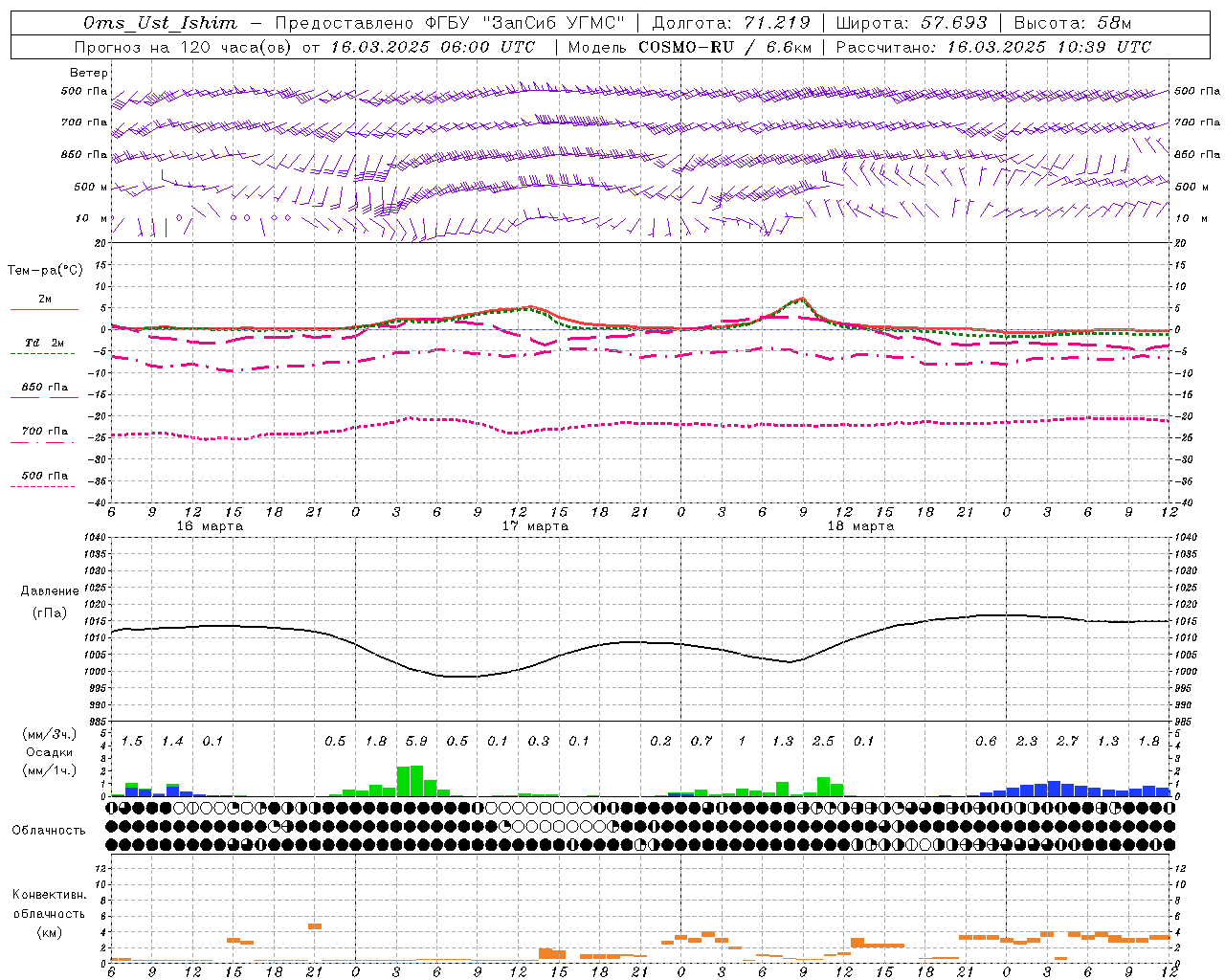
Task: Select the 1.4 precipitation value
Action: click(x=172, y=742)
